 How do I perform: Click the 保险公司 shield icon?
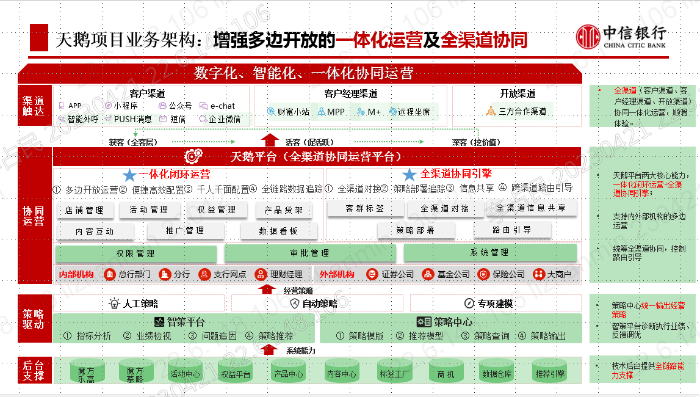(x=483, y=274)
